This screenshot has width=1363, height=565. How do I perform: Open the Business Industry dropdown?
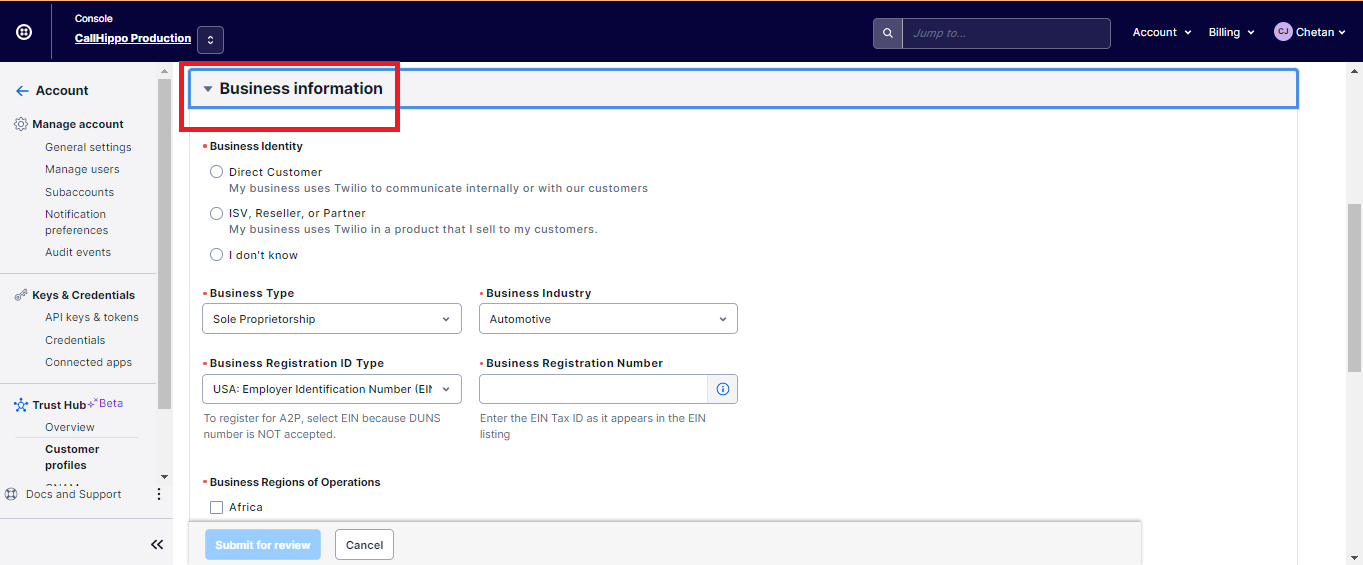[x=608, y=319]
